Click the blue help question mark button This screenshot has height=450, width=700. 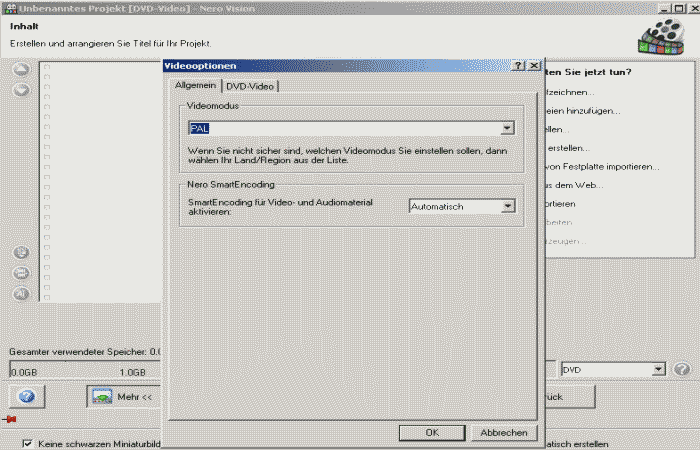27,396
